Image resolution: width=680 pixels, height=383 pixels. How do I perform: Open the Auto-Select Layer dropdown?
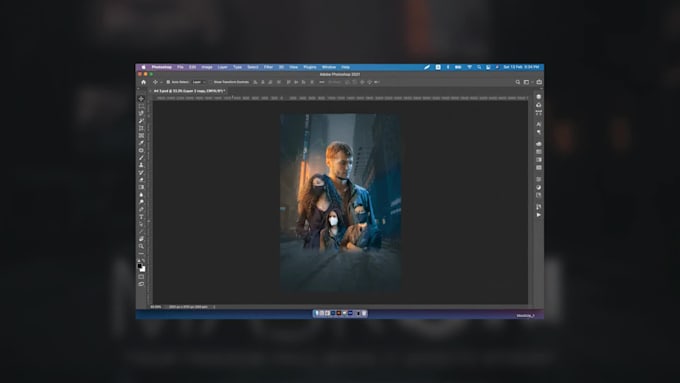pyautogui.click(x=199, y=82)
